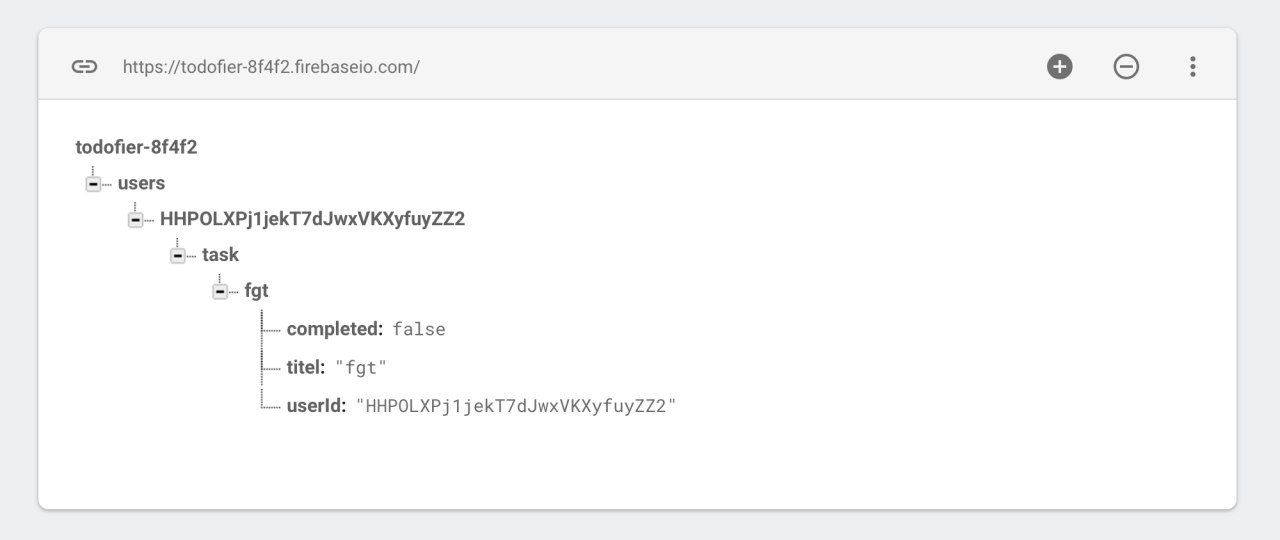Collapse the HHPOLXPj1jekT7dJwxVKXyfuyZZ2 node
Screen dimensions: 1280x540
click(x=135, y=220)
